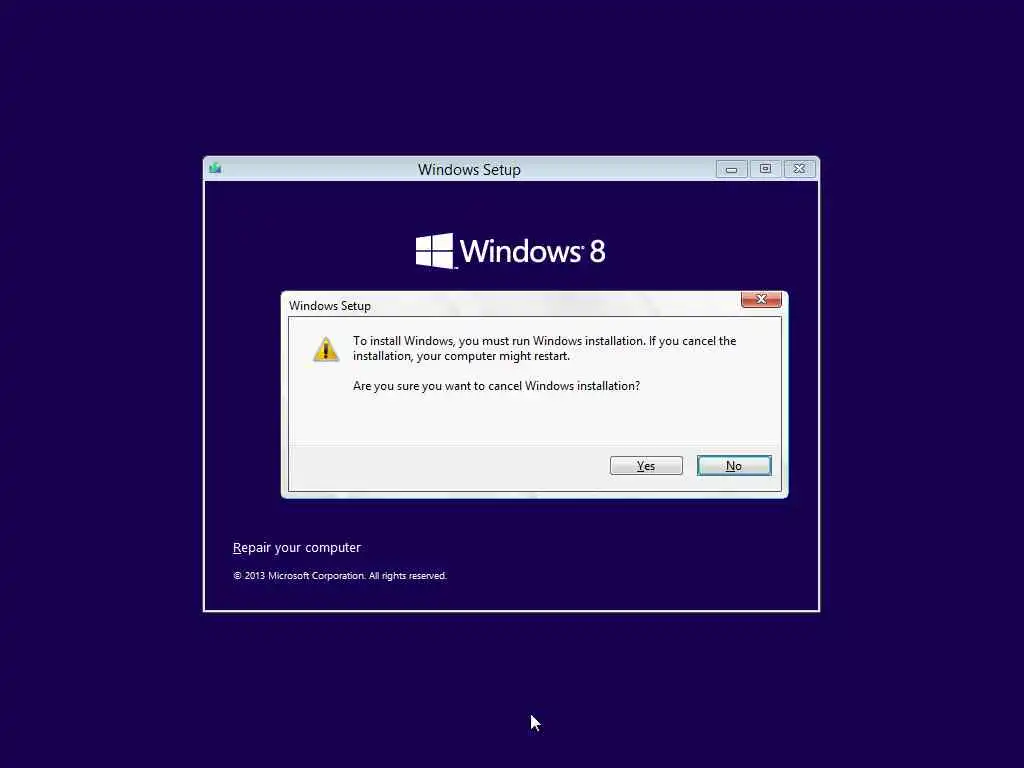Click the Setup icon in the title bar

(215, 168)
